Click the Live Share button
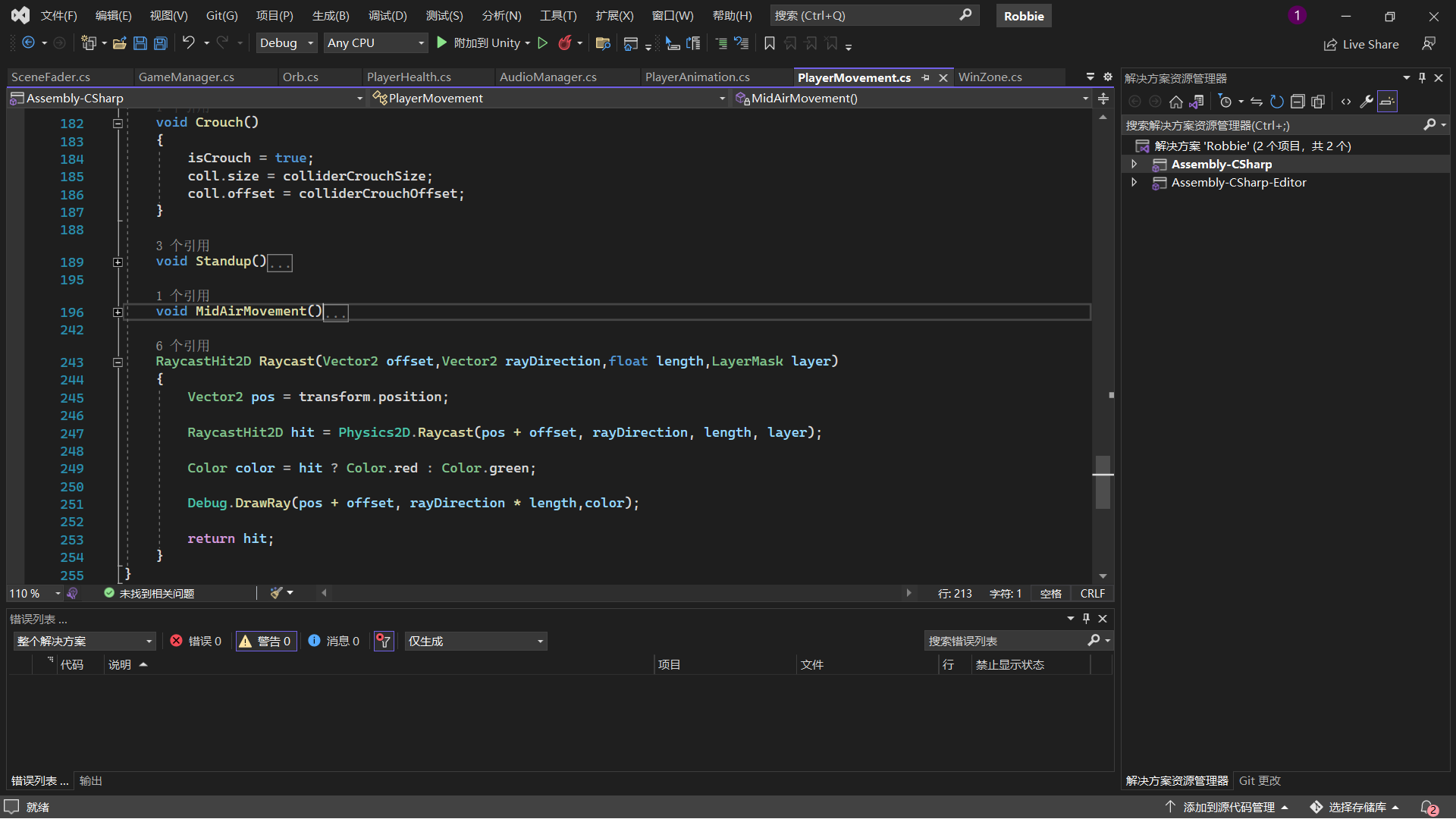This screenshot has height=819, width=1456. tap(1361, 44)
